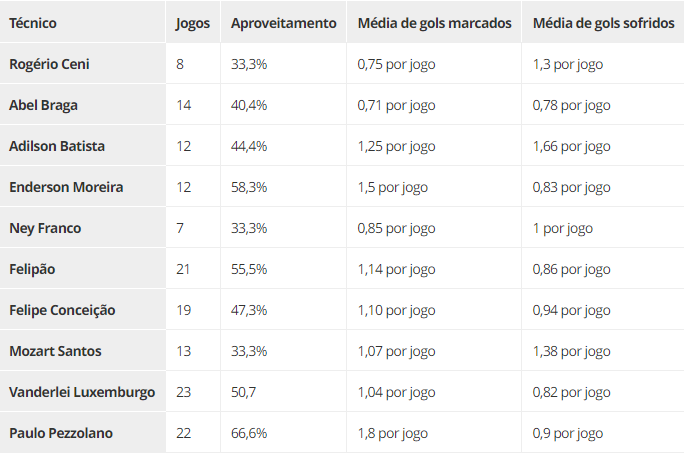Click the Enderson Moreira name cell
Screen dimensions: 688x459
(x=66, y=187)
